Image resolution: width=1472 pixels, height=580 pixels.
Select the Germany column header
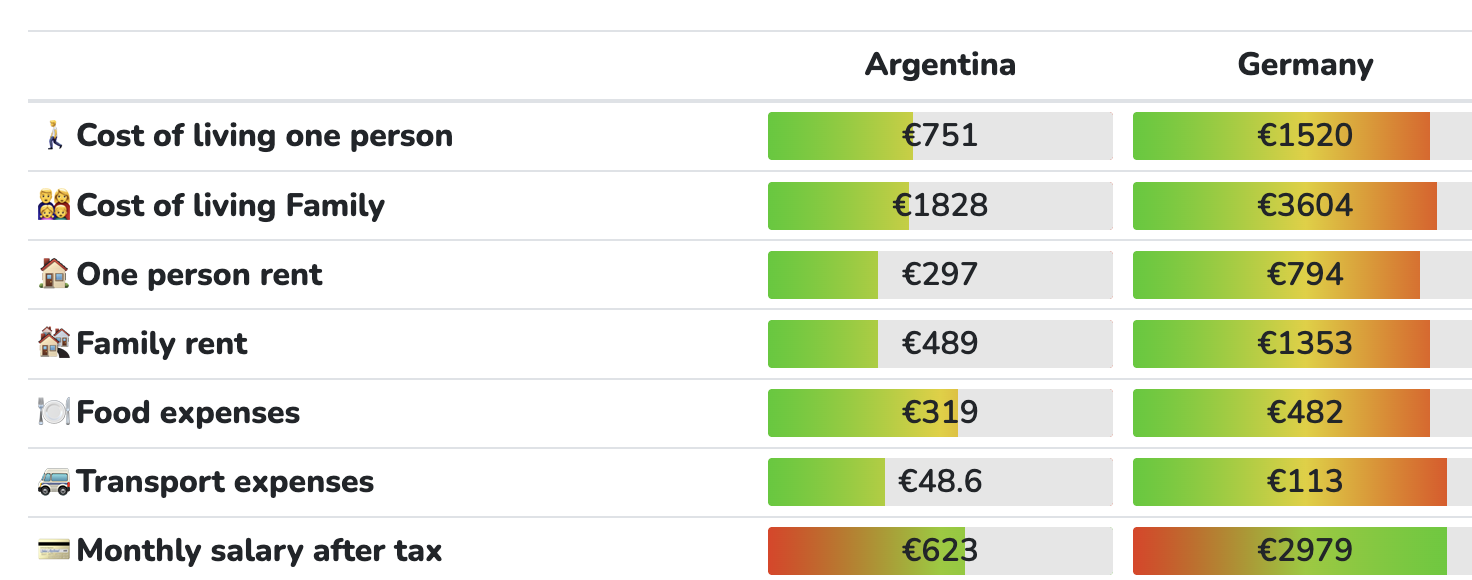coord(1305,65)
